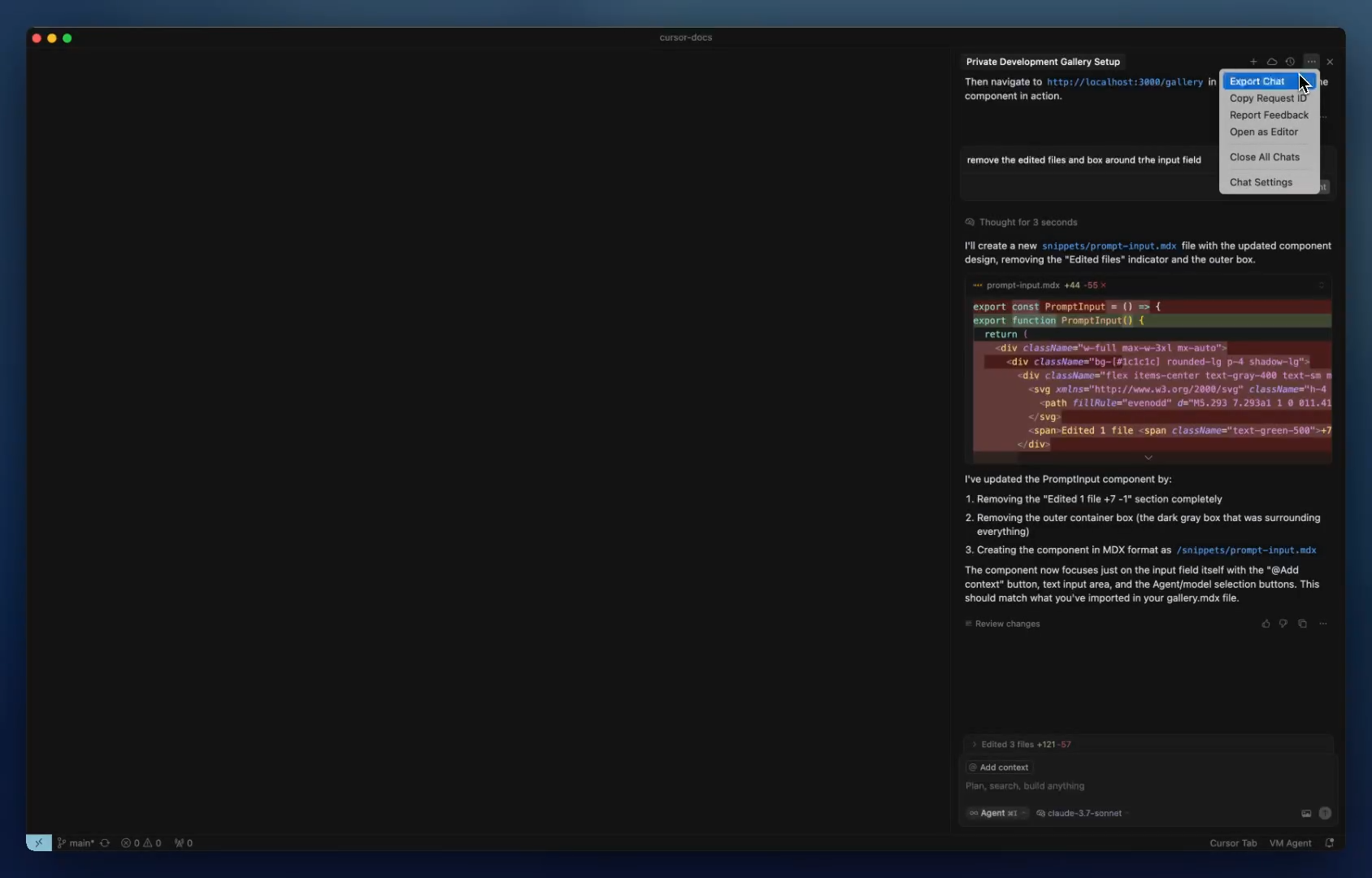The height and width of the screenshot is (878, 1372).
Task: Open chat history clock icon
Action: [x=1290, y=62]
